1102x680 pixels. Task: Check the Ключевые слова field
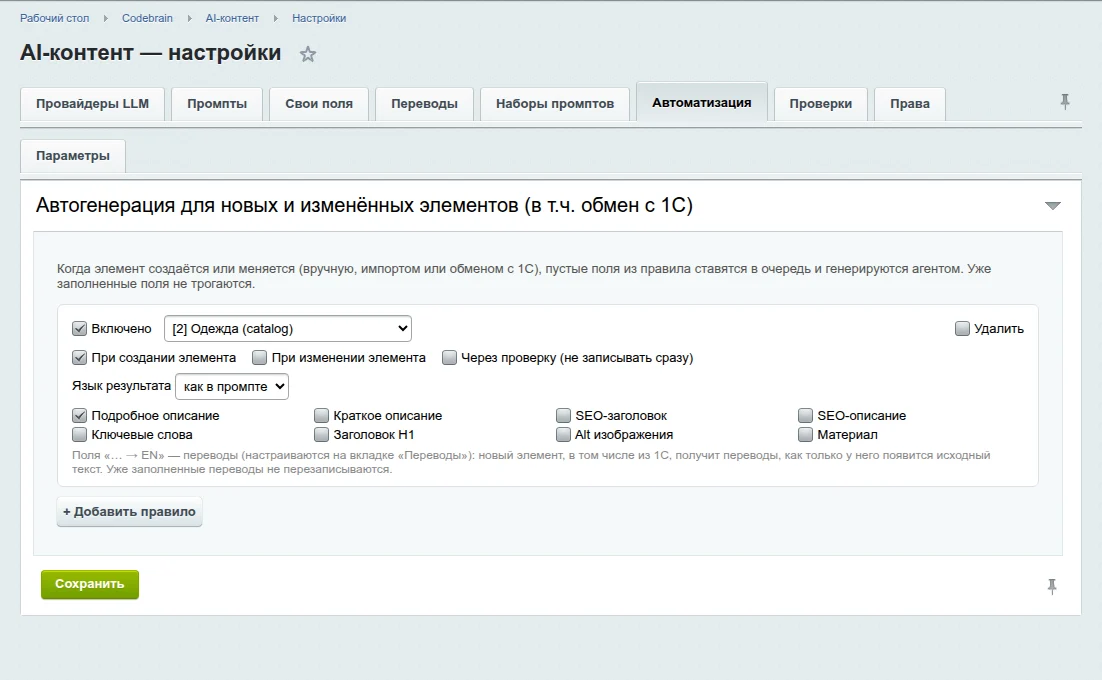pyautogui.click(x=79, y=434)
